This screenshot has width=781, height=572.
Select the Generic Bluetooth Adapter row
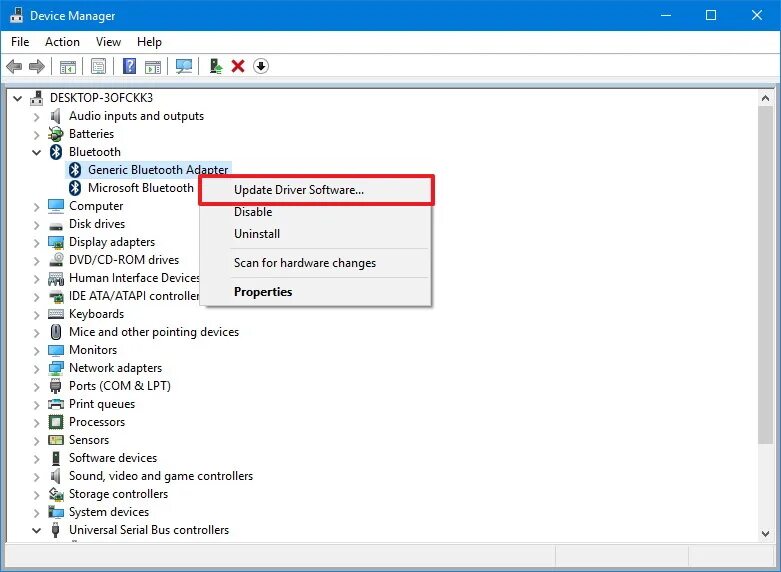pos(148,170)
